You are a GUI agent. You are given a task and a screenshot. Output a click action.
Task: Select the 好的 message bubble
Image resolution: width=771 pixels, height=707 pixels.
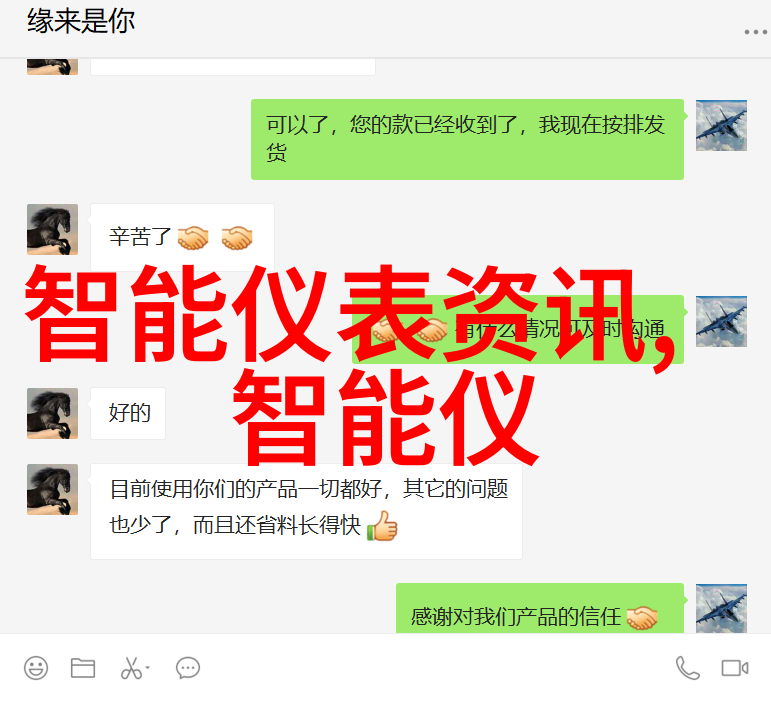pyautogui.click(x=128, y=413)
